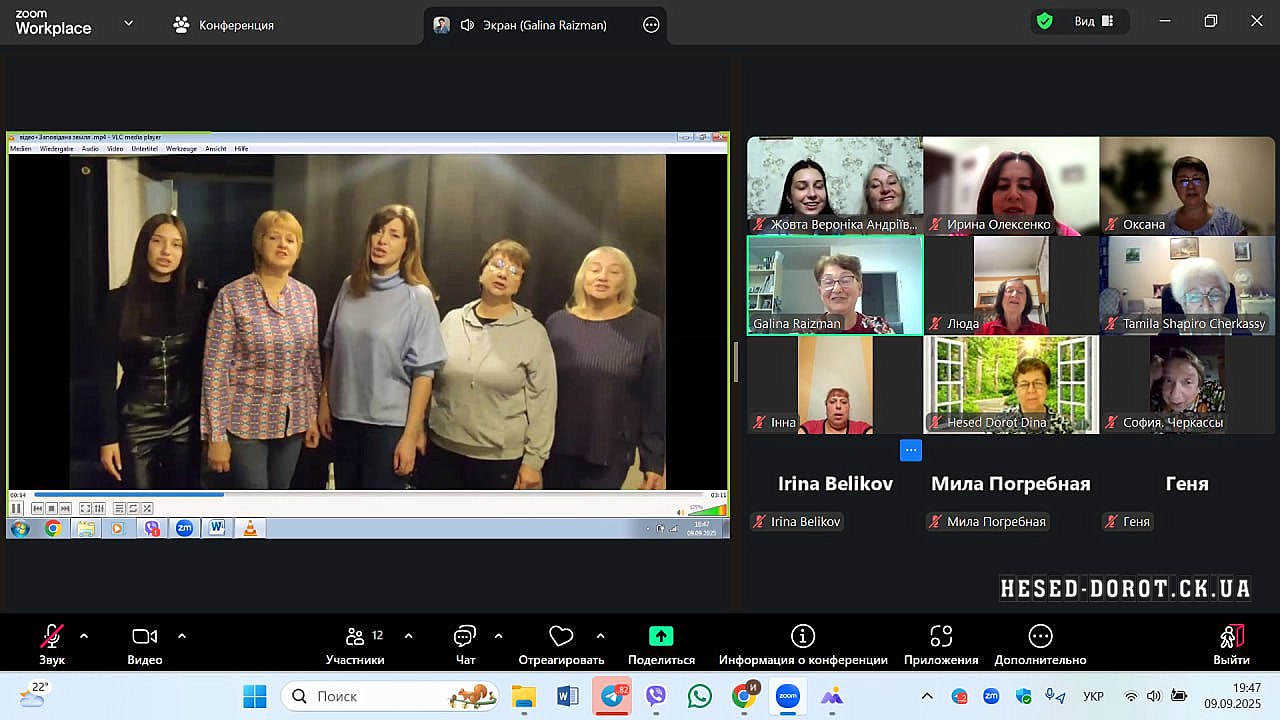Screen dimensions: 1280x720
Task: Expand video options arrow next to Видео
Action: (182, 636)
